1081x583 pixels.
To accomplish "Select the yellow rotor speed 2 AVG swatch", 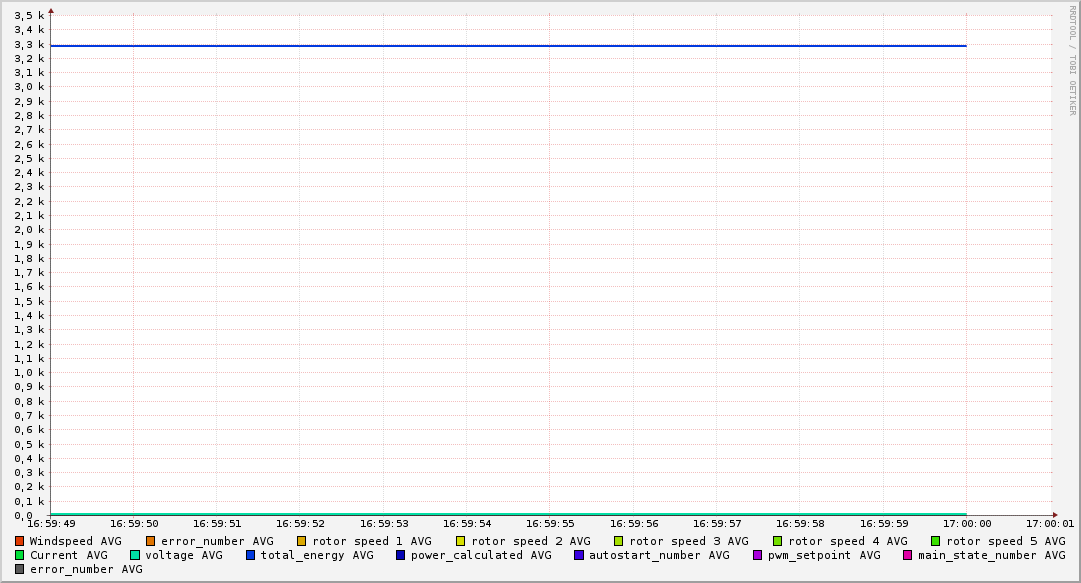I will click(x=461, y=541).
